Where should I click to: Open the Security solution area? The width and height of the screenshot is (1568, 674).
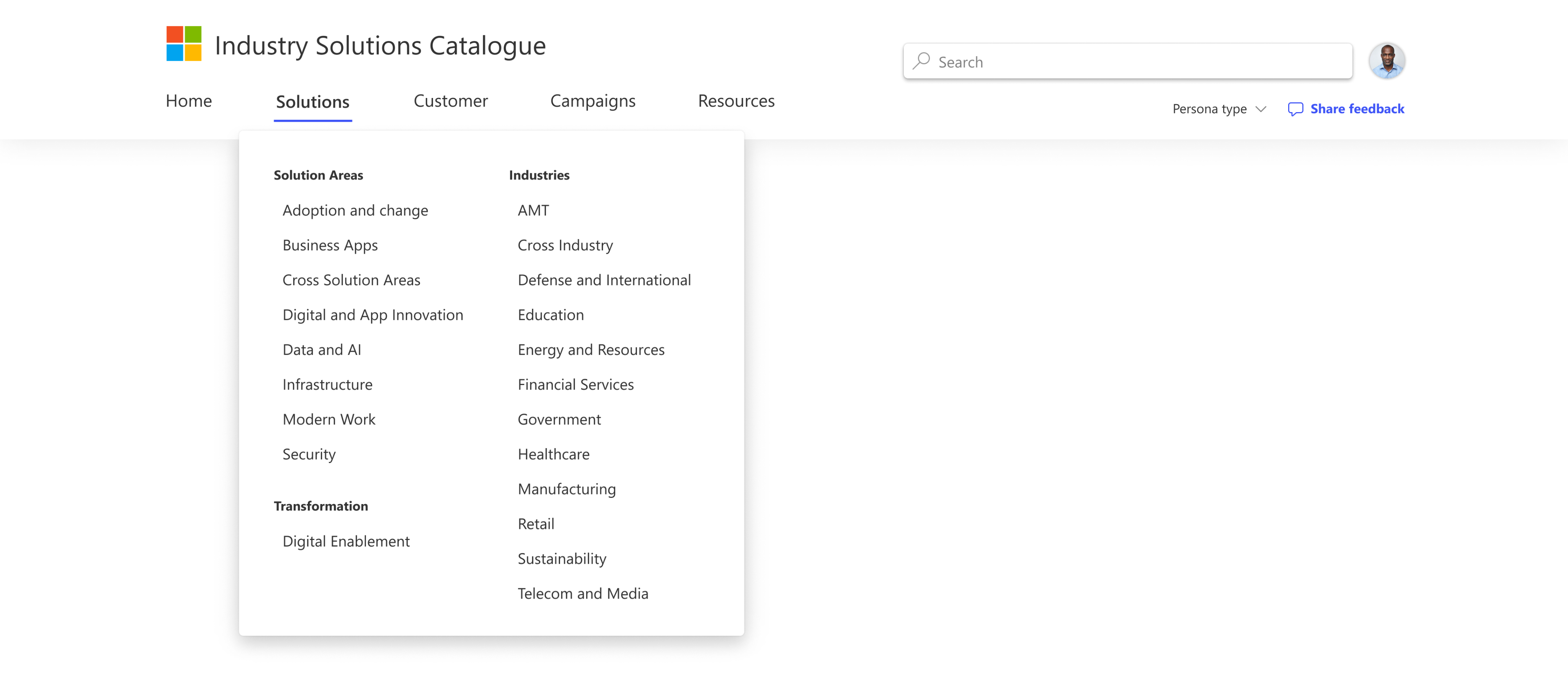tap(309, 454)
